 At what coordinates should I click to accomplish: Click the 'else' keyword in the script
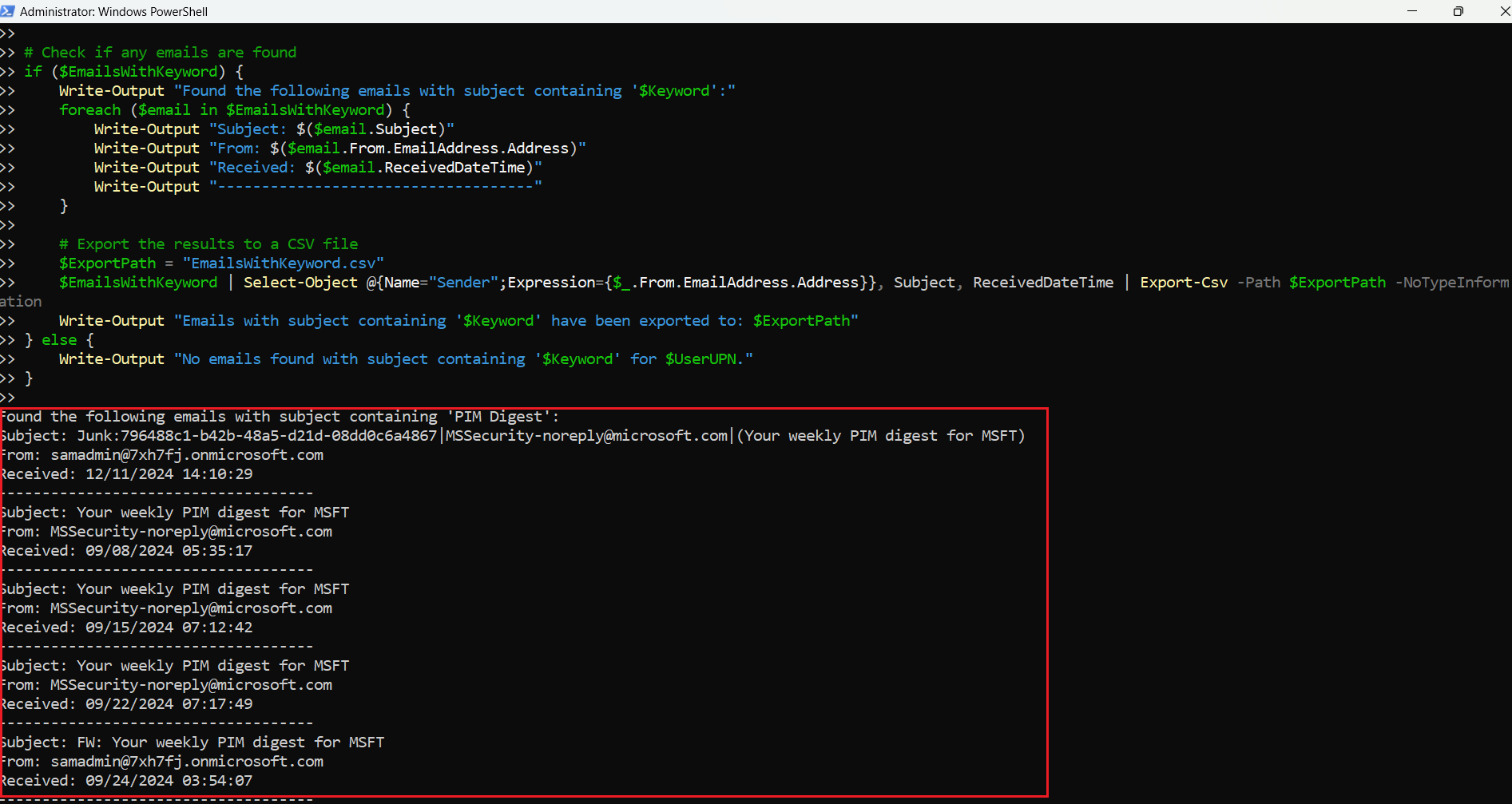pos(59,340)
